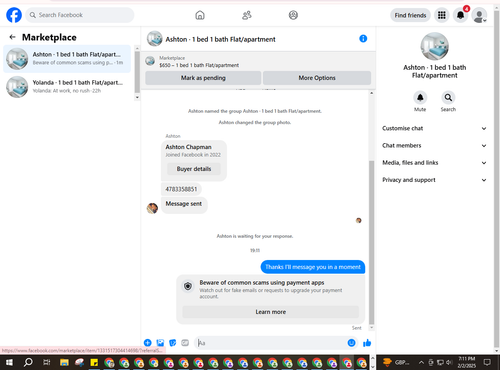Click More Options button

(317, 78)
